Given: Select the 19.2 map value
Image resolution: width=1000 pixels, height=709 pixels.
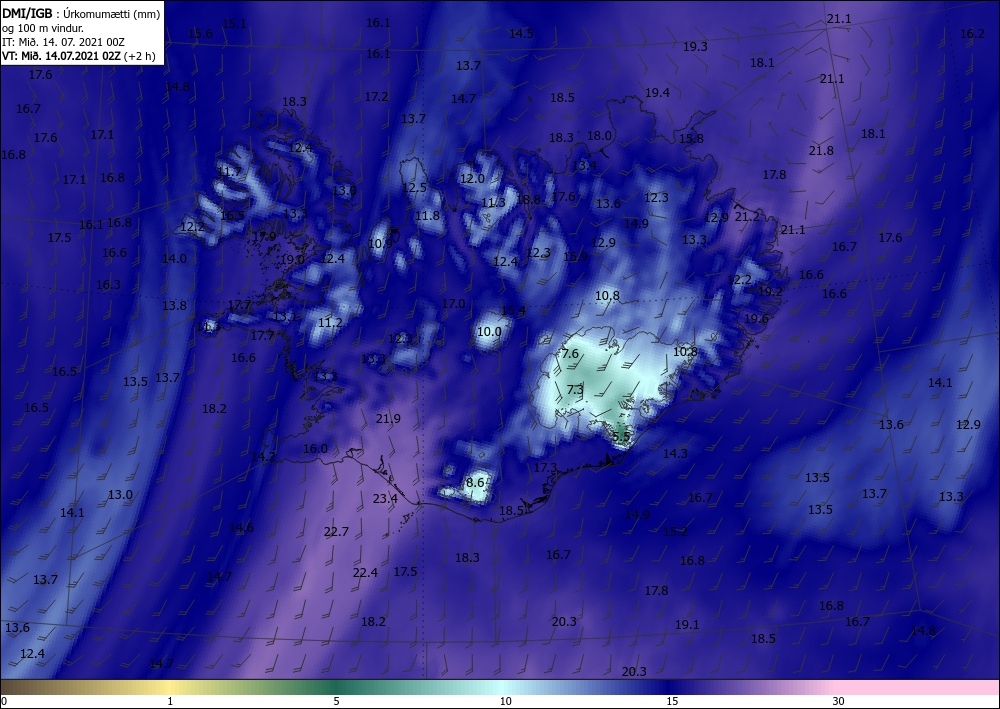Looking at the screenshot, I should coord(770,291).
